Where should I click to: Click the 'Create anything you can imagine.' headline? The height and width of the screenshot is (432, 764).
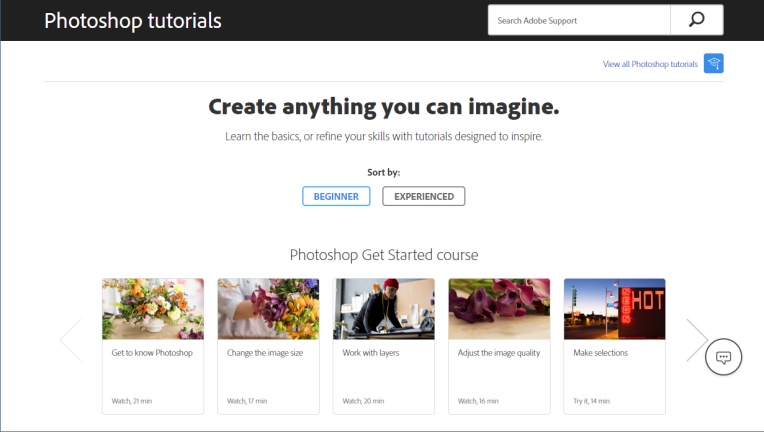[x=384, y=107]
